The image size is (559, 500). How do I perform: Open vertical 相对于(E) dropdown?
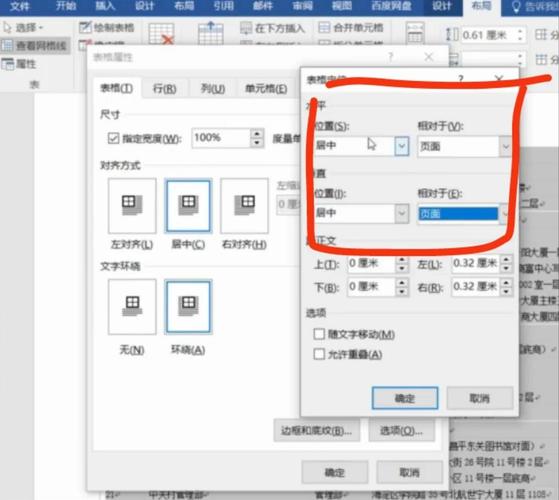pyautogui.click(x=505, y=214)
